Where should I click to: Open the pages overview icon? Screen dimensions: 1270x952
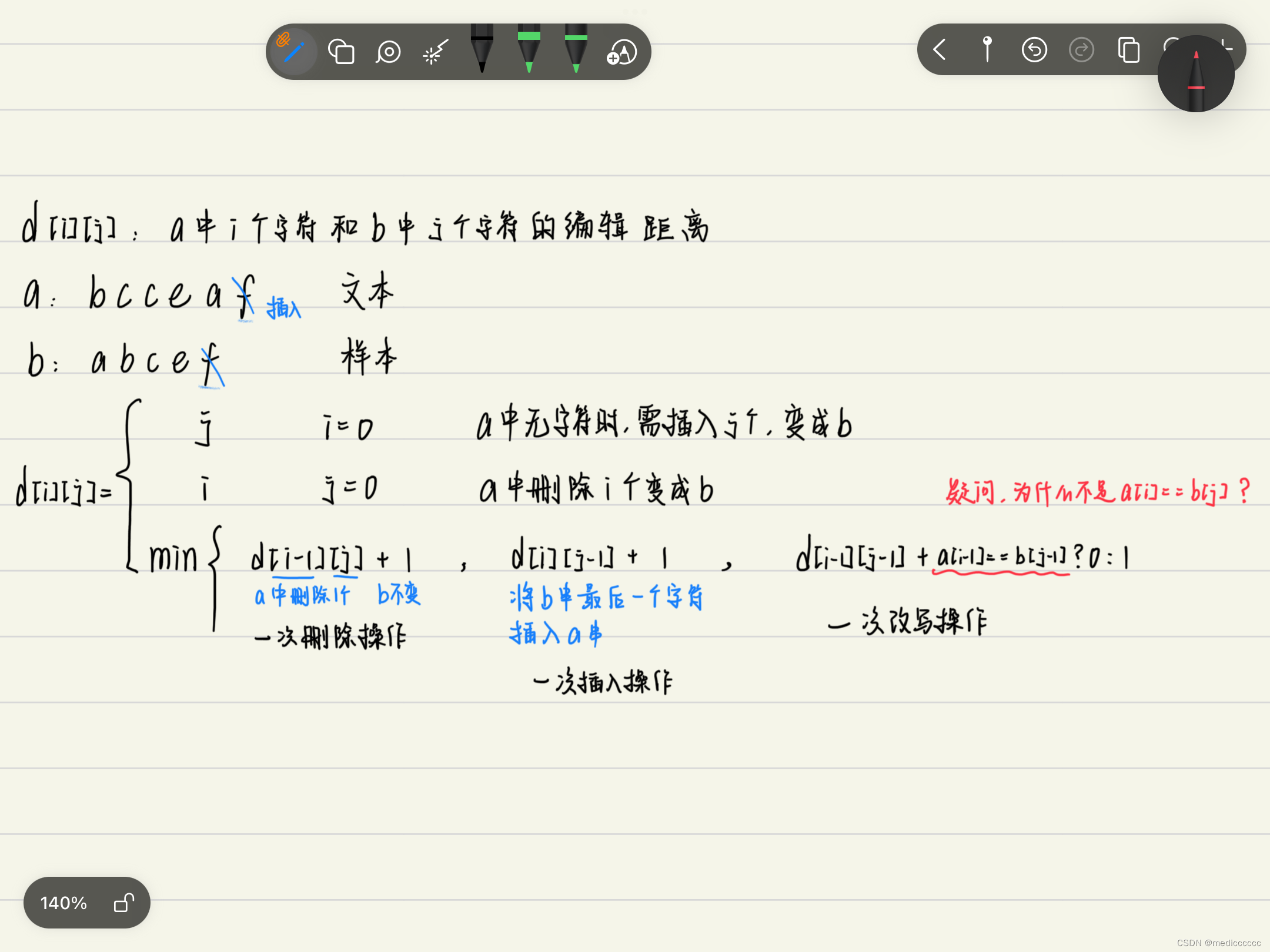(1128, 49)
